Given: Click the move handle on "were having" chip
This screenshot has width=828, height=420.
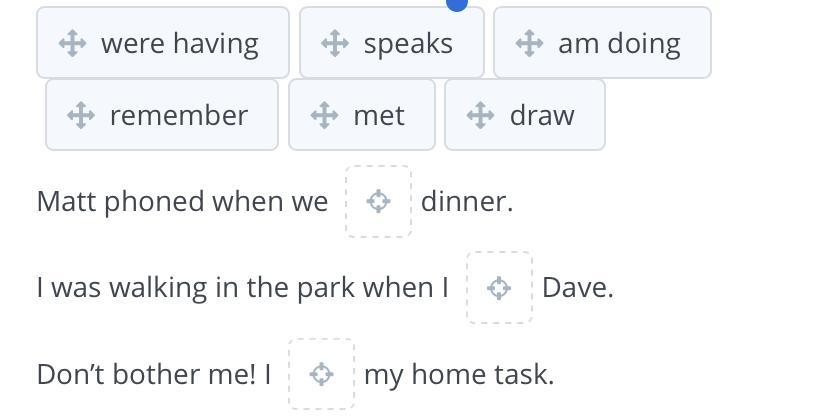Looking at the screenshot, I should click(x=71, y=43).
